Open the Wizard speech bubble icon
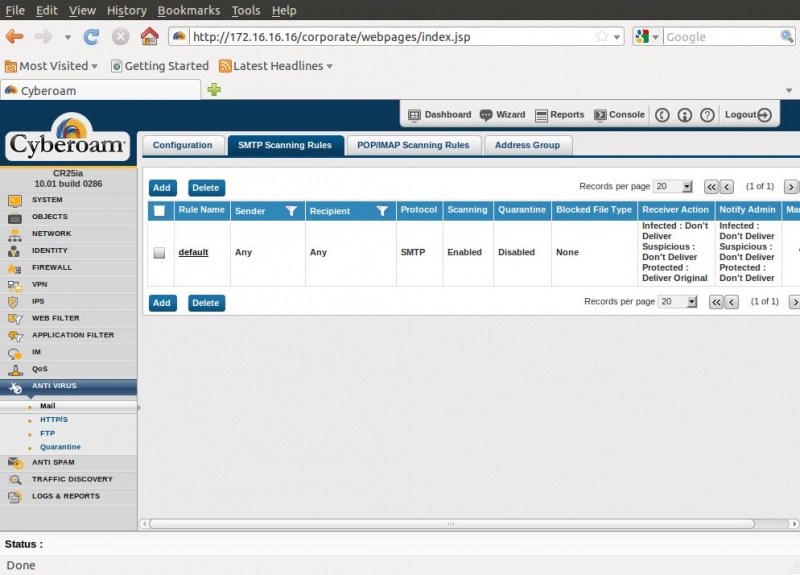800x575 pixels. click(486, 115)
